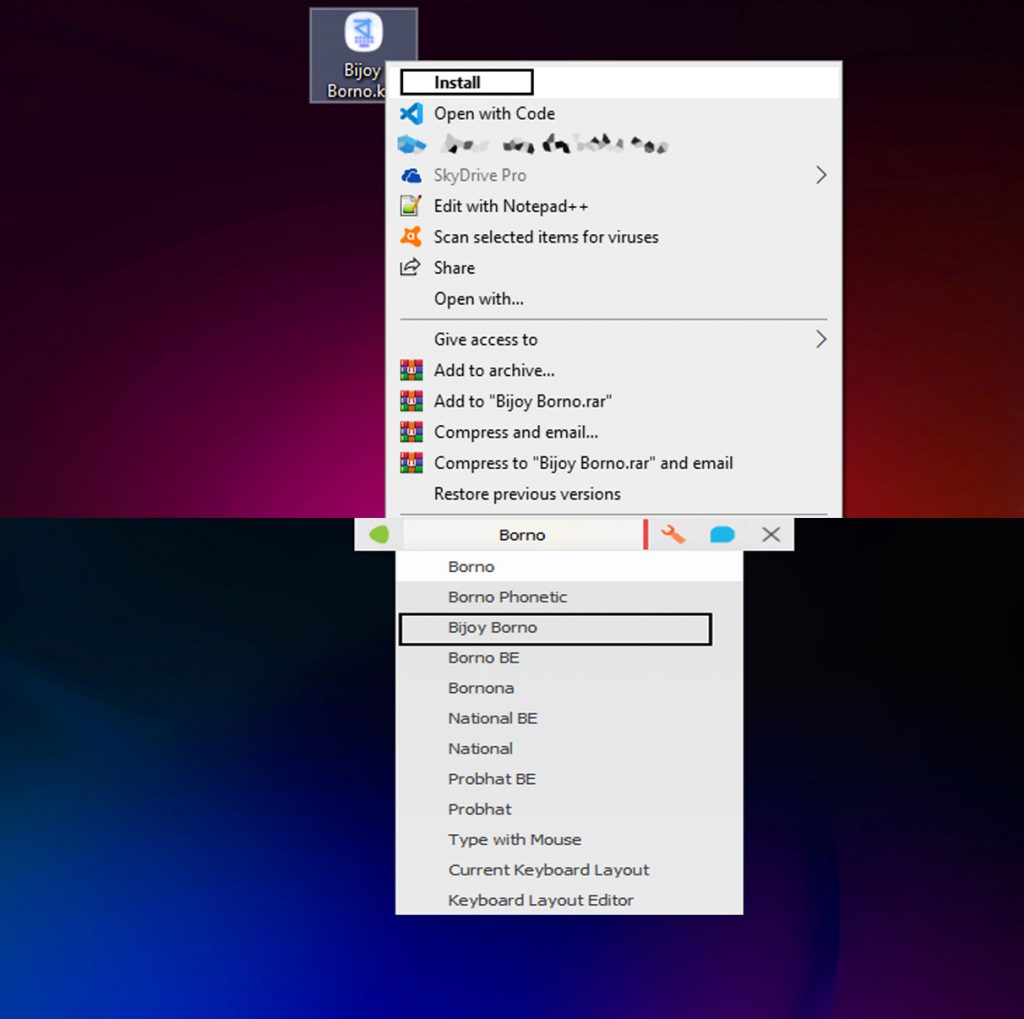The height and width of the screenshot is (1019, 1024).
Task: Click the blue chat bubble icon
Action: 722,534
